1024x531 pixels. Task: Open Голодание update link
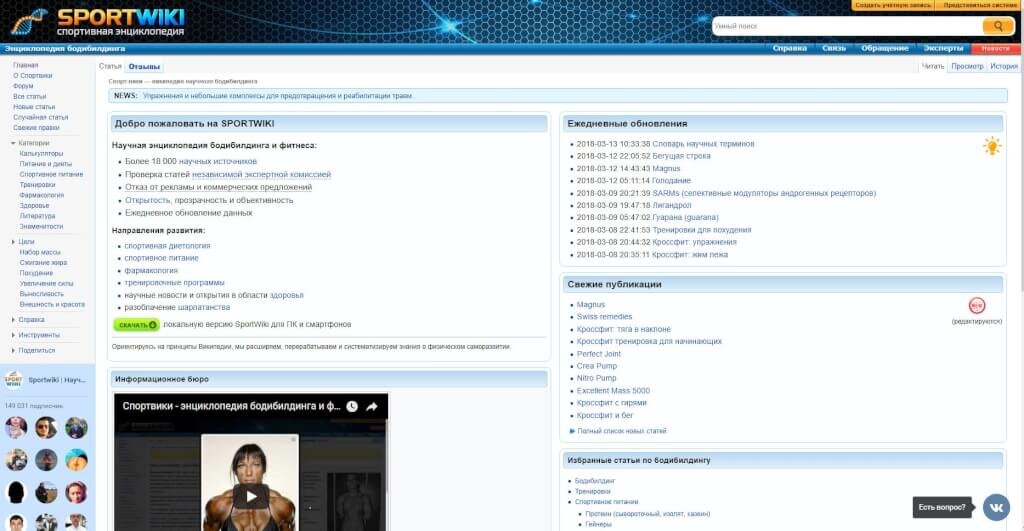coord(671,181)
